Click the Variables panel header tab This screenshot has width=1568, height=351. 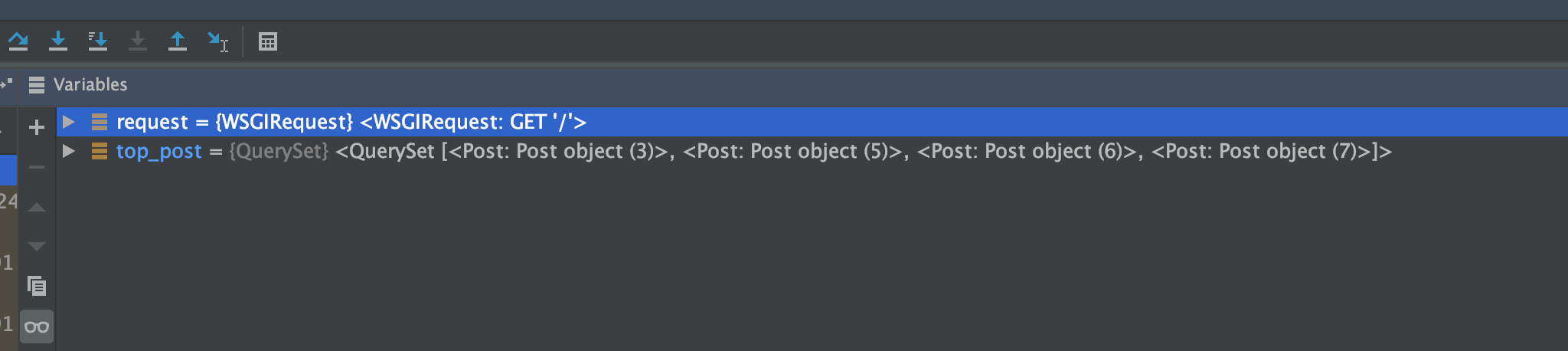[90, 84]
